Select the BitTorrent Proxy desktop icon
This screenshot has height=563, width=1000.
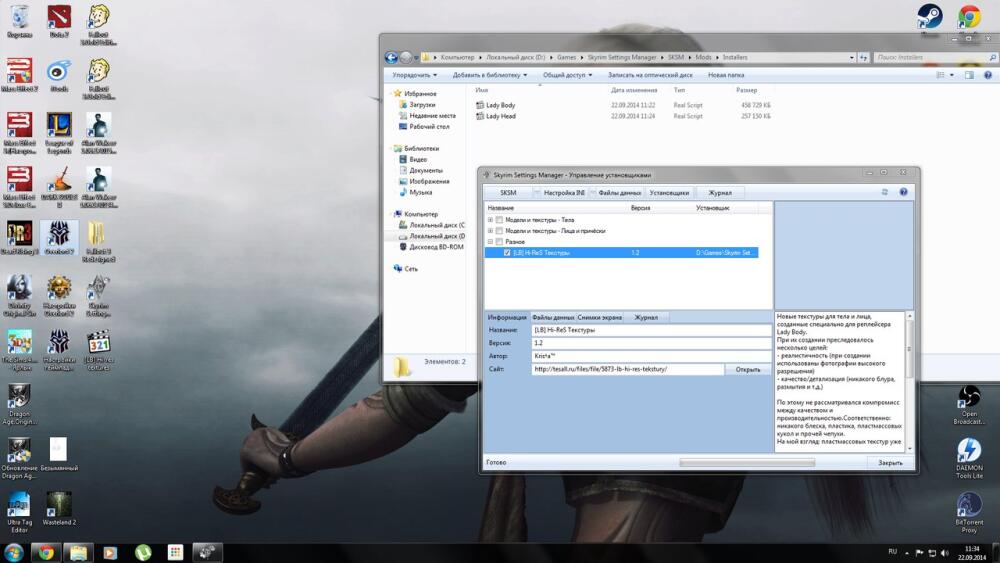coord(969,513)
